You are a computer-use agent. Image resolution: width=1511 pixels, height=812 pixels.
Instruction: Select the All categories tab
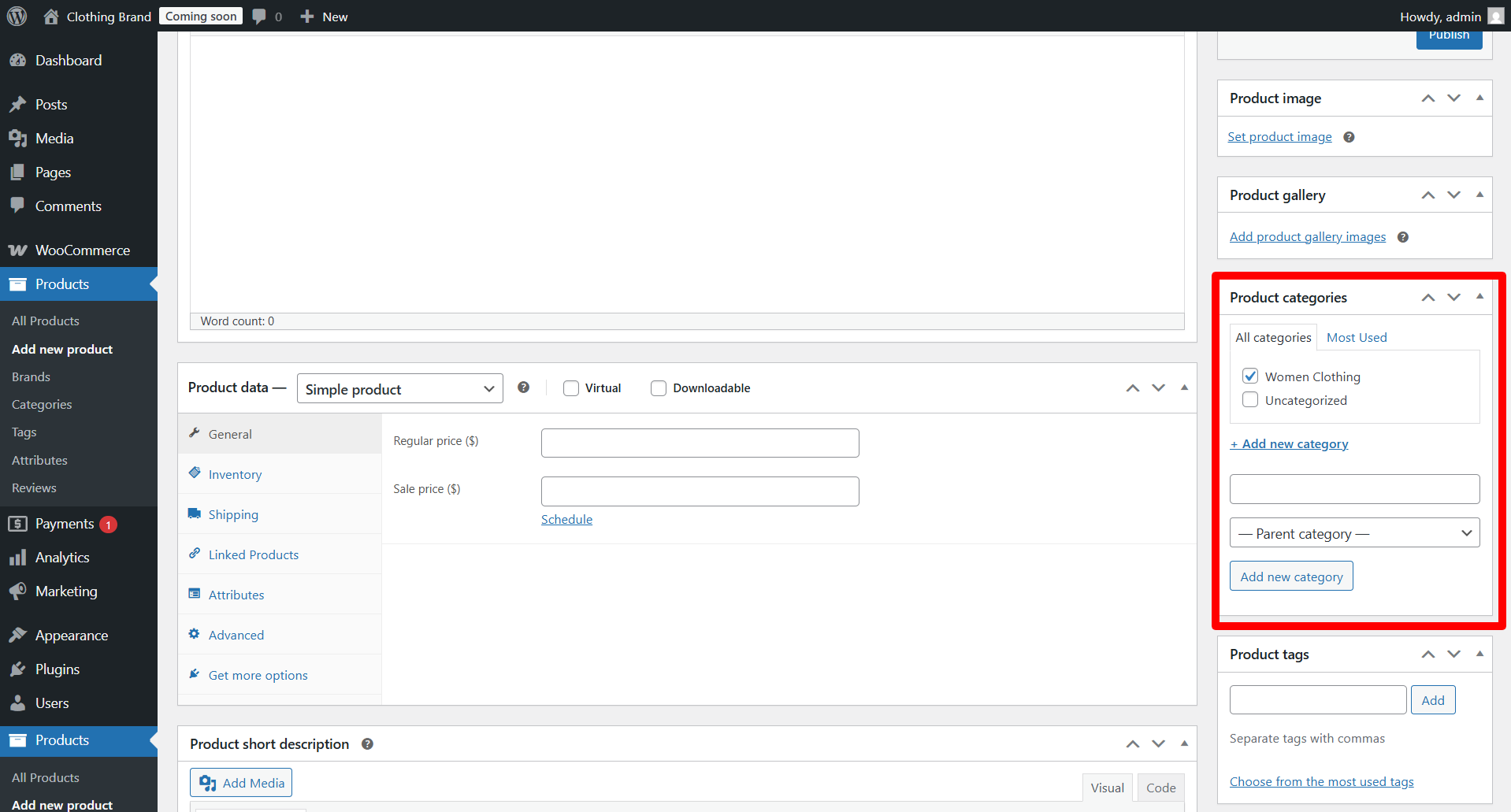click(x=1273, y=337)
